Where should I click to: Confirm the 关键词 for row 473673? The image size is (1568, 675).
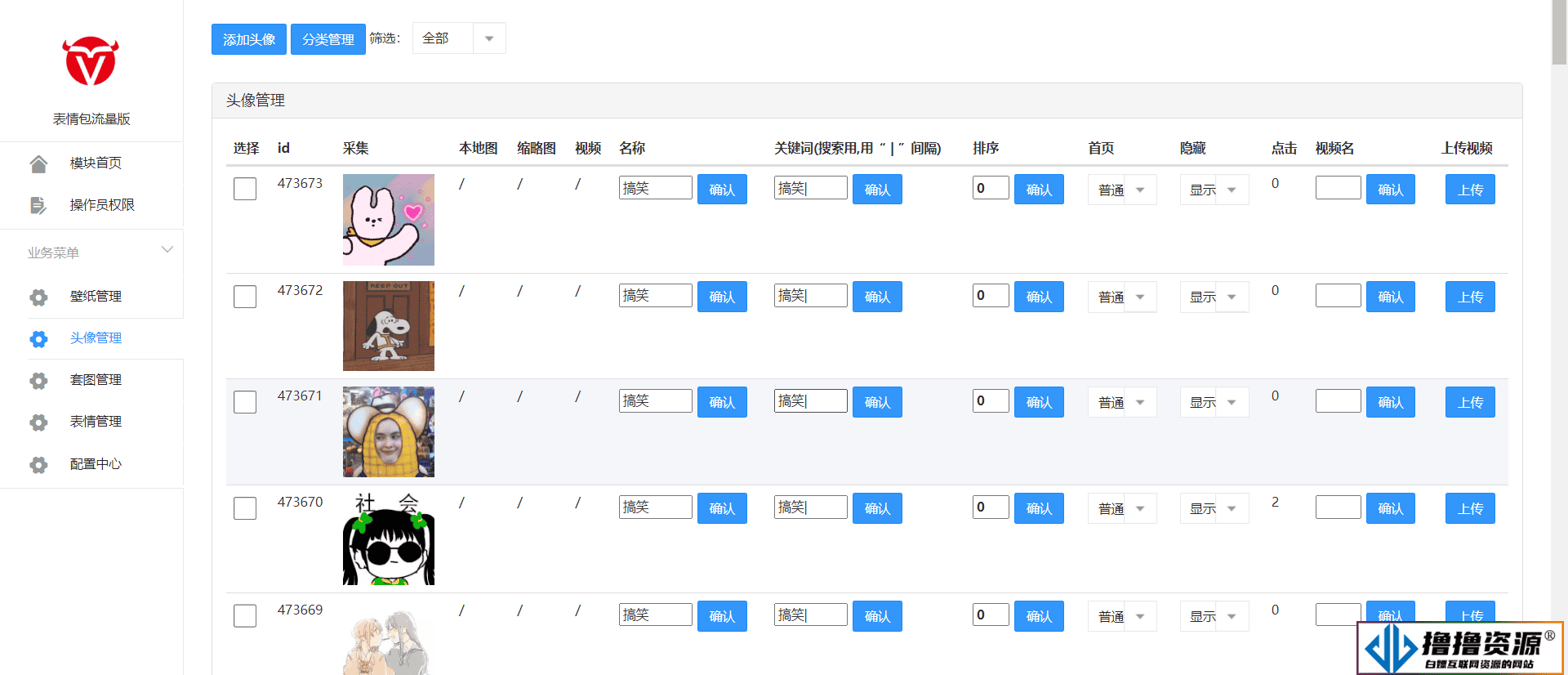(x=877, y=190)
